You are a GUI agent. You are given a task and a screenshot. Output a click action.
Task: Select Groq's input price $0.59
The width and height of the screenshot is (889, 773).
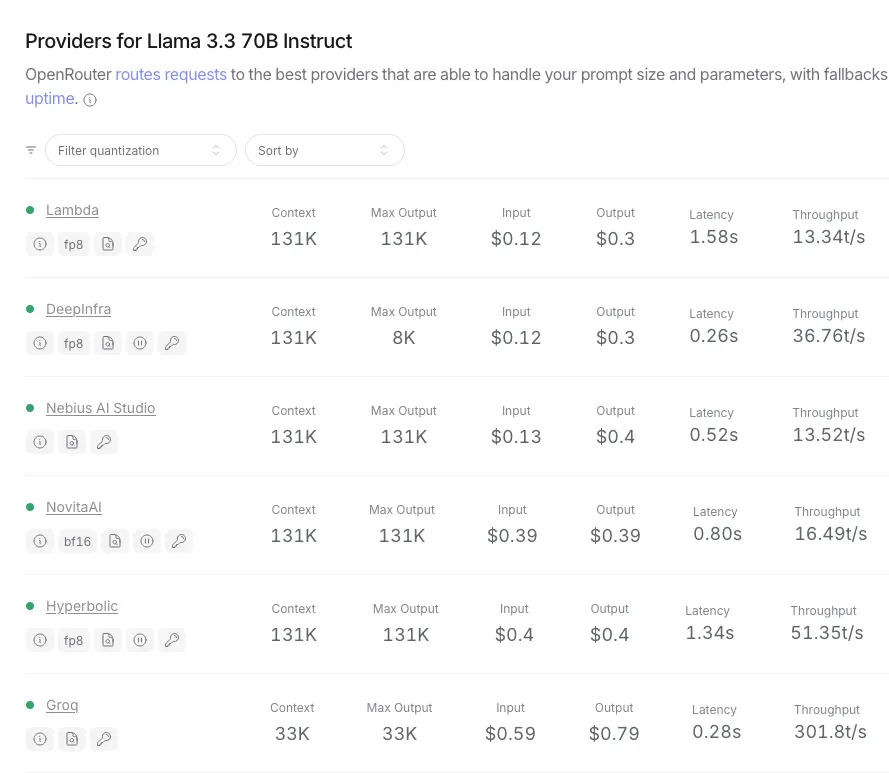[x=510, y=734]
